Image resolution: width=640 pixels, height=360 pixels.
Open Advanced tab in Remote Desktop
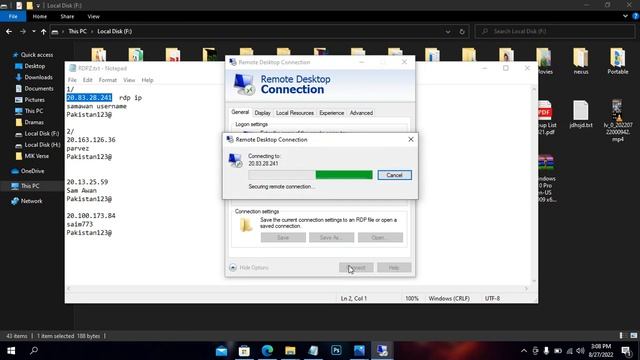click(361, 113)
